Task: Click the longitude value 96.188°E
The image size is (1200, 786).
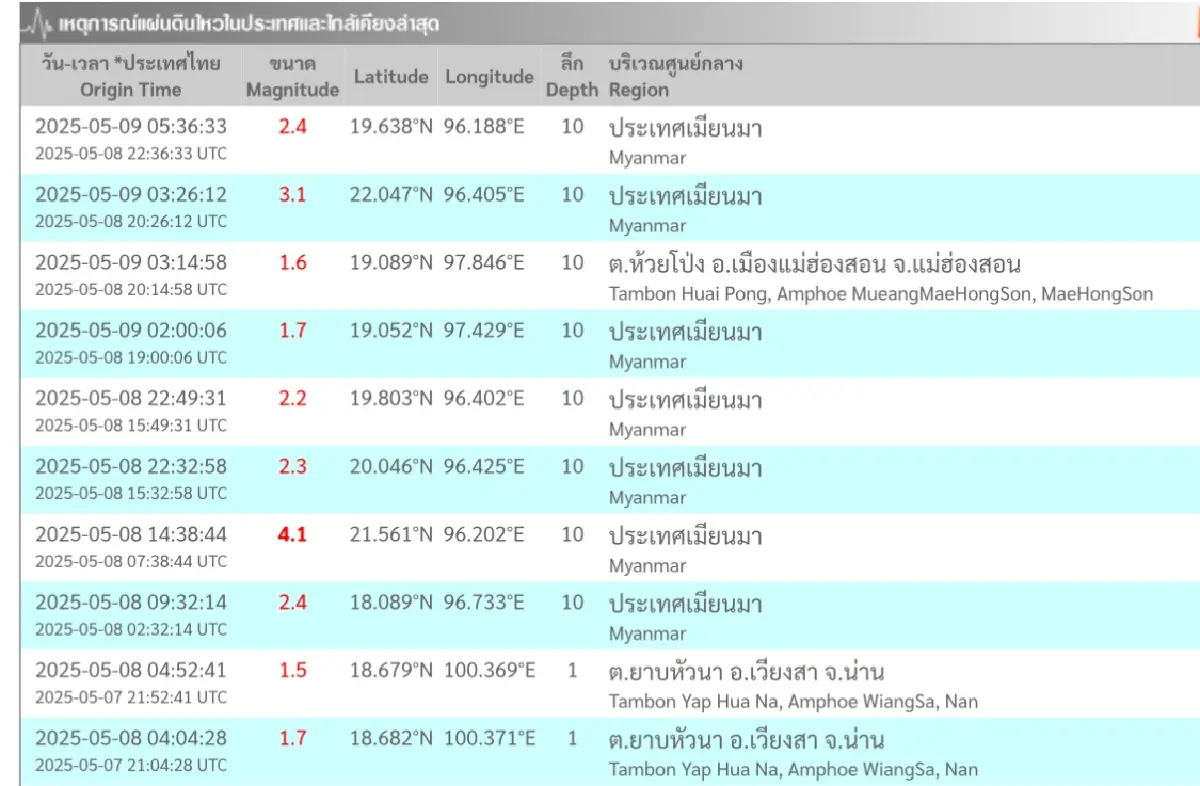Action: (x=489, y=127)
